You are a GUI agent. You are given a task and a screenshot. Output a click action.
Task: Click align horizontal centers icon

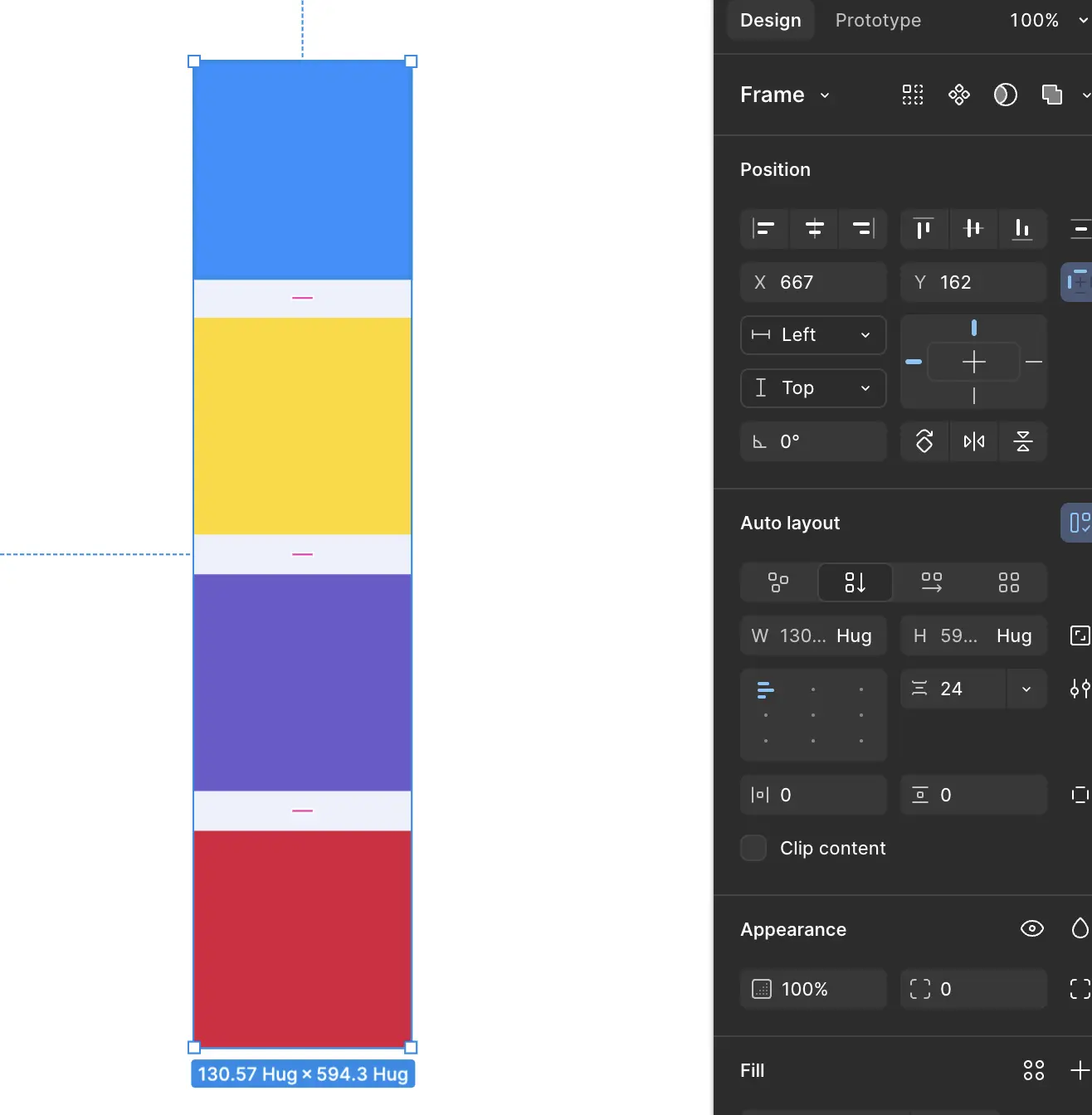[814, 228]
